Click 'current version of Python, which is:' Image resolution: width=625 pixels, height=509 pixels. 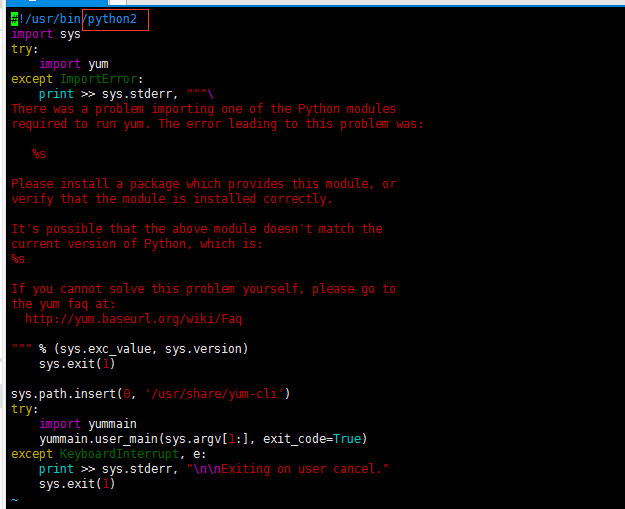pyautogui.click(x=137, y=244)
